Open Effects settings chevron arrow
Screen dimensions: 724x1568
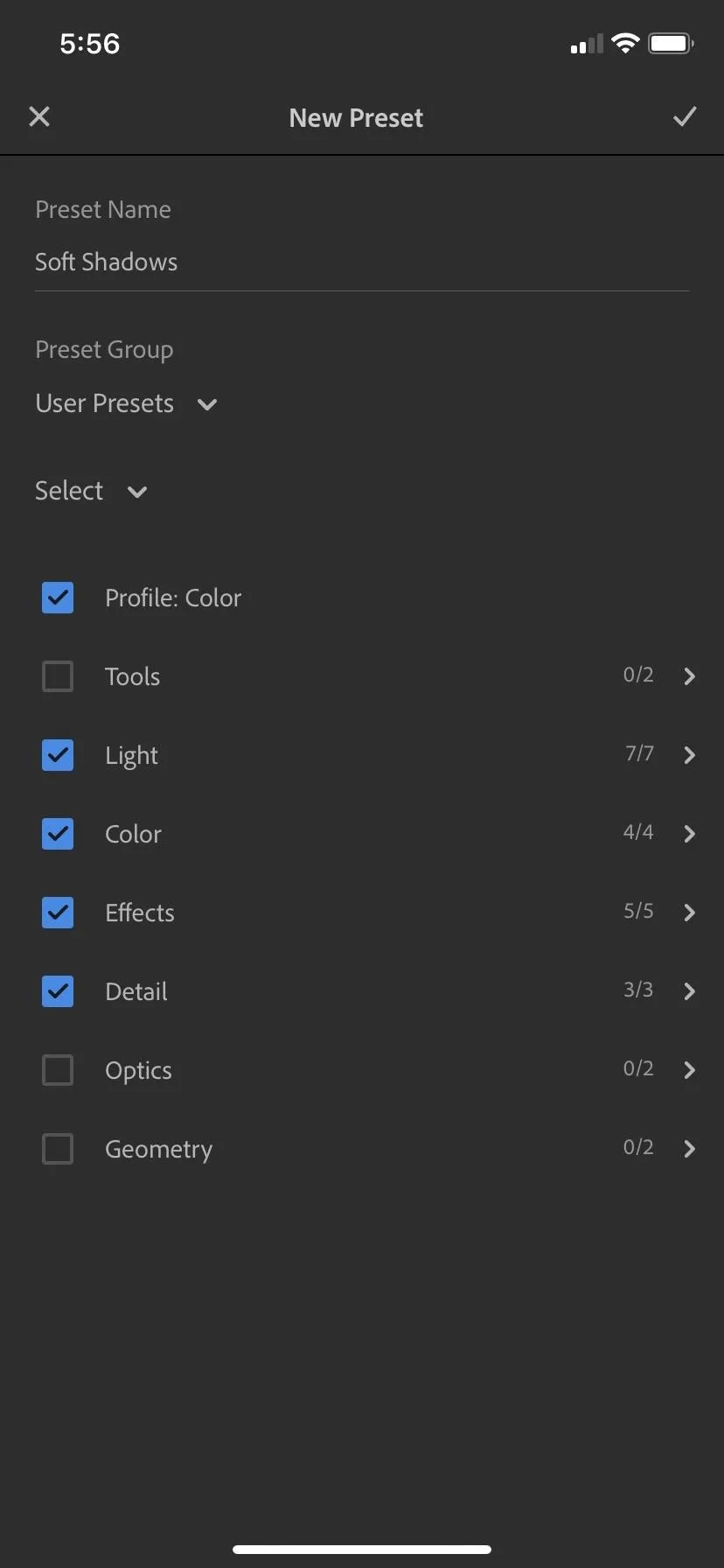point(689,913)
